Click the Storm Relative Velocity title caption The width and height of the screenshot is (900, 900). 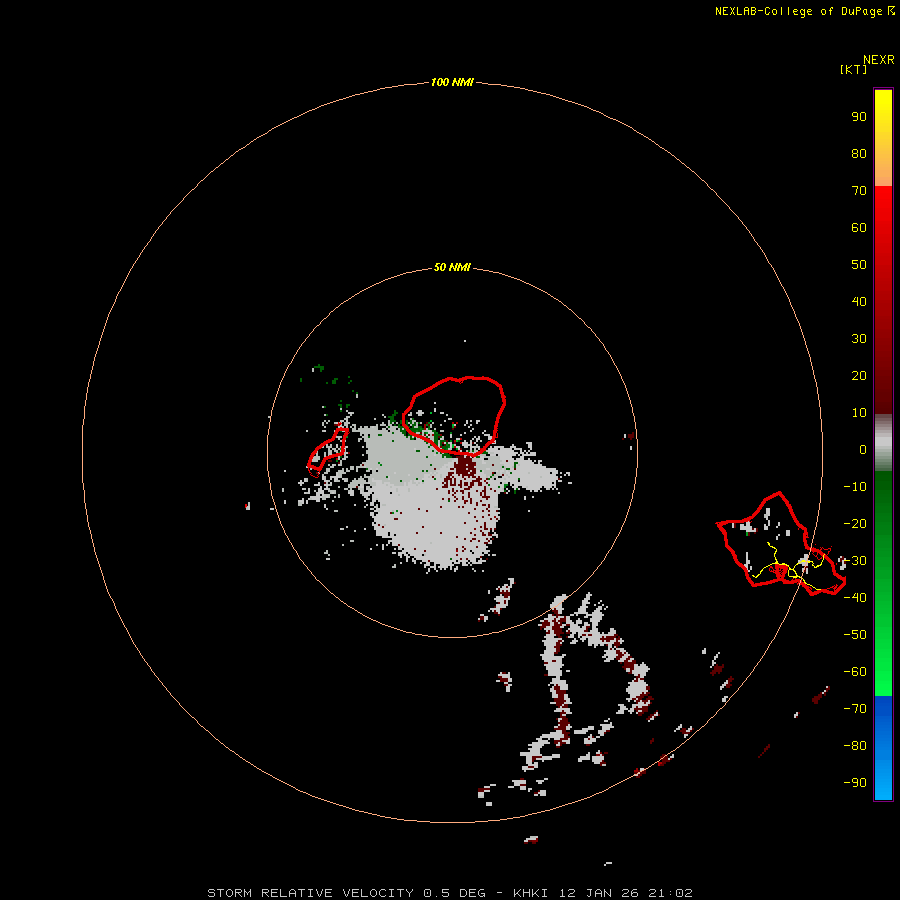tap(450, 893)
